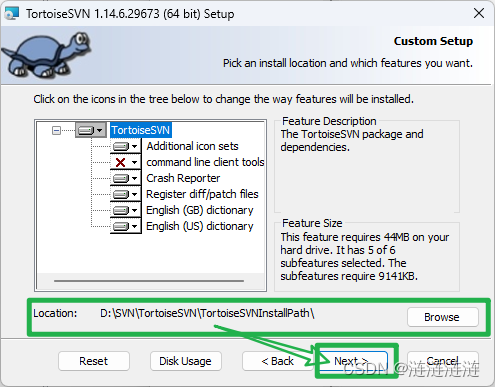Open English (US) dictionary install dropdown
The width and height of the screenshot is (495, 387).
(126, 226)
